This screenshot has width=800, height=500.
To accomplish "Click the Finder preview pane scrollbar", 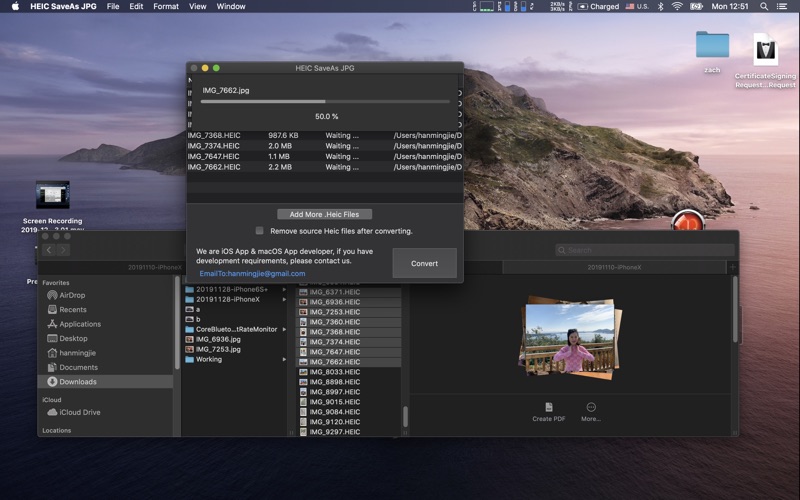I will coord(735,310).
